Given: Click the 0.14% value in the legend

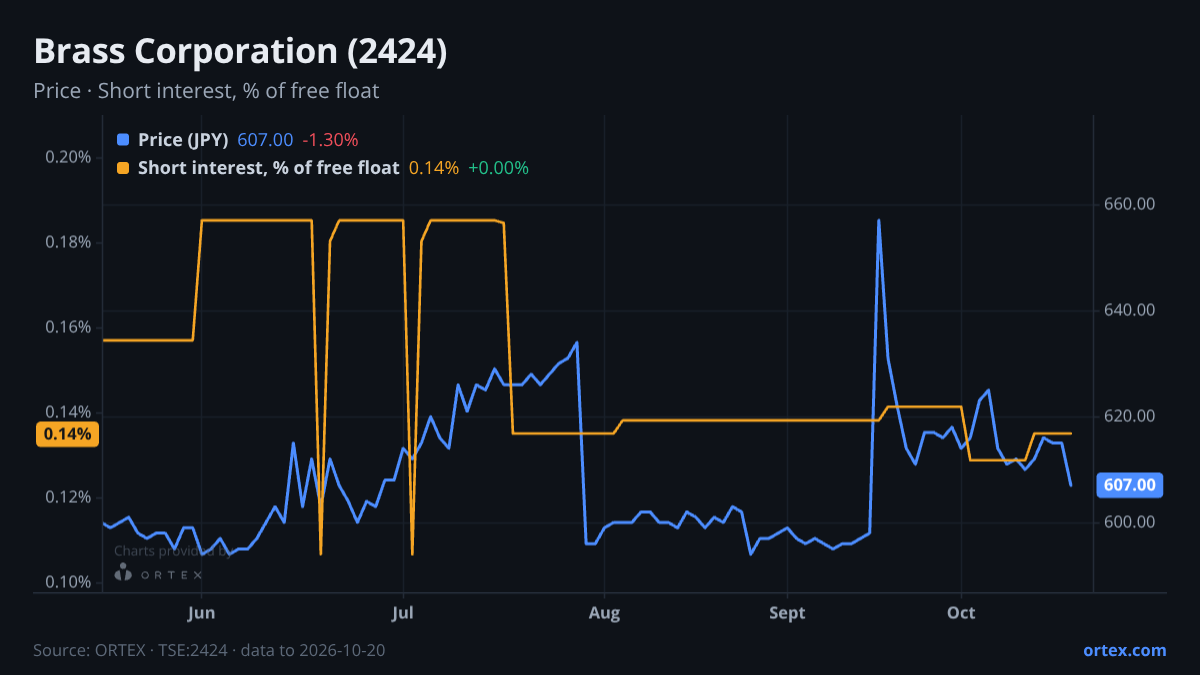Looking at the screenshot, I should pyautogui.click(x=434, y=168).
